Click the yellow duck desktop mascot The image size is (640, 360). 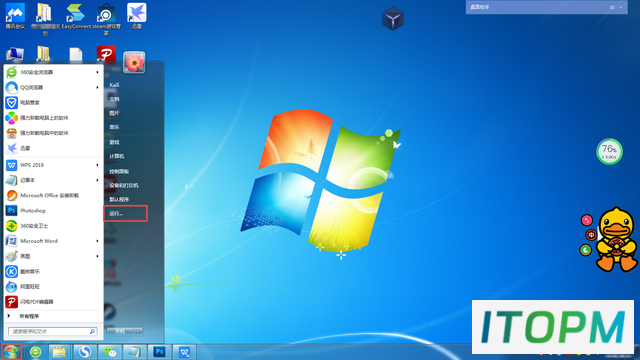616,241
